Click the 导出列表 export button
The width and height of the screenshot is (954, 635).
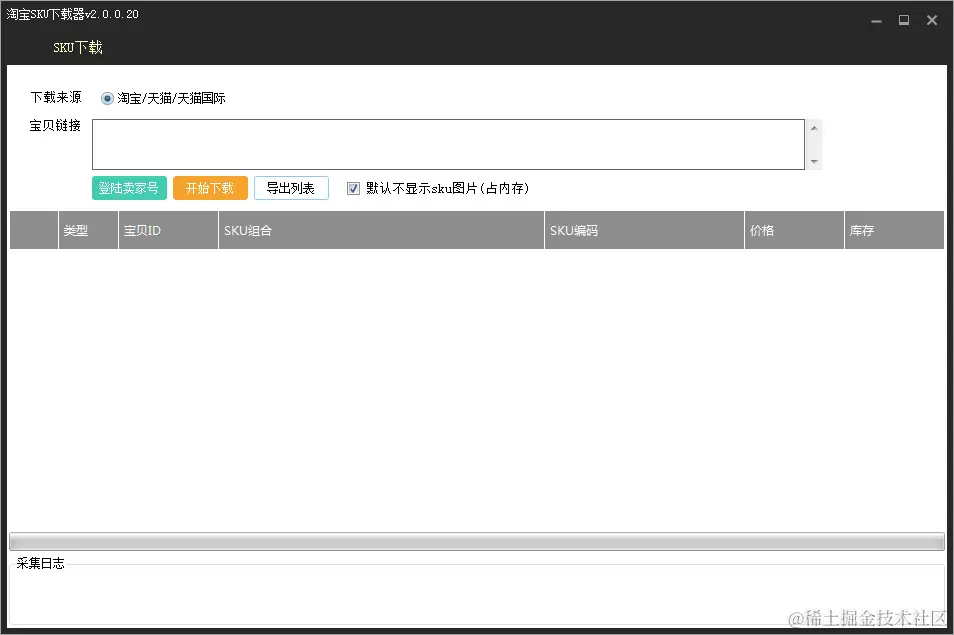(x=291, y=188)
